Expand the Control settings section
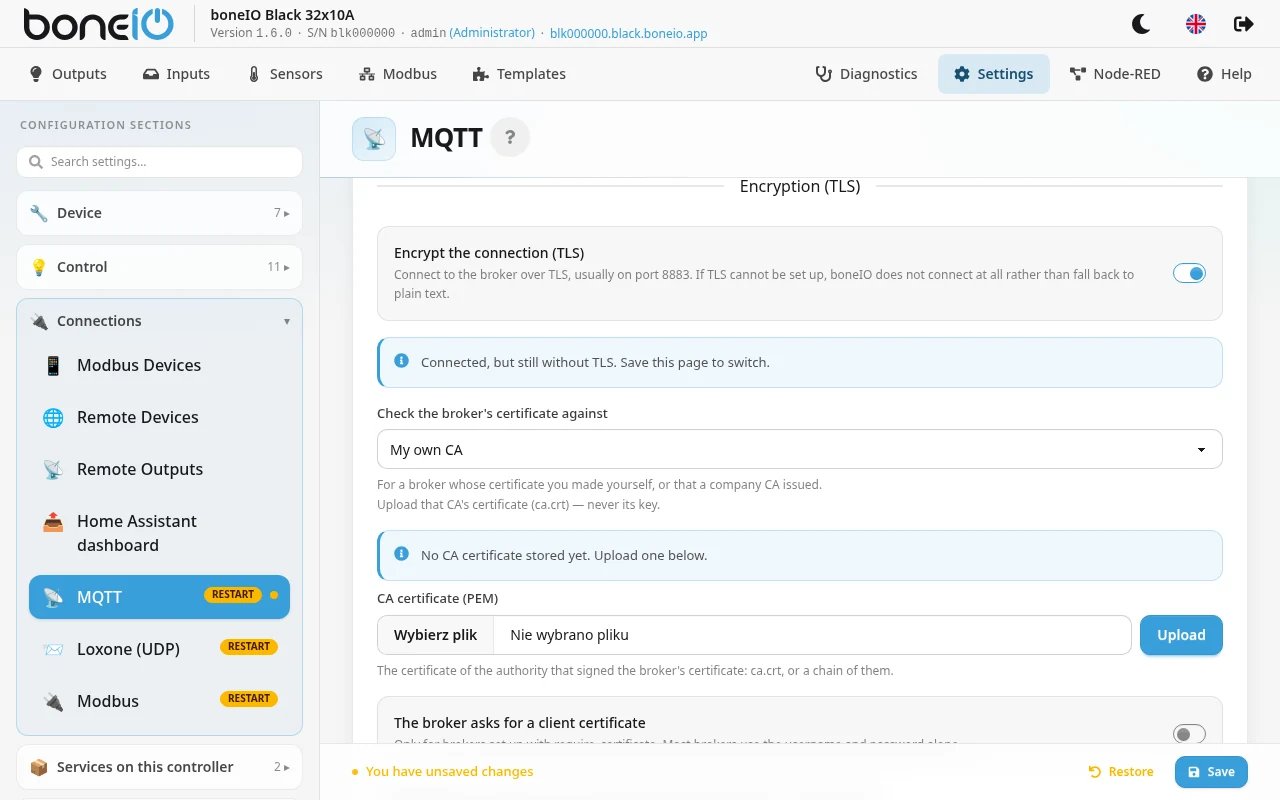 click(159, 267)
